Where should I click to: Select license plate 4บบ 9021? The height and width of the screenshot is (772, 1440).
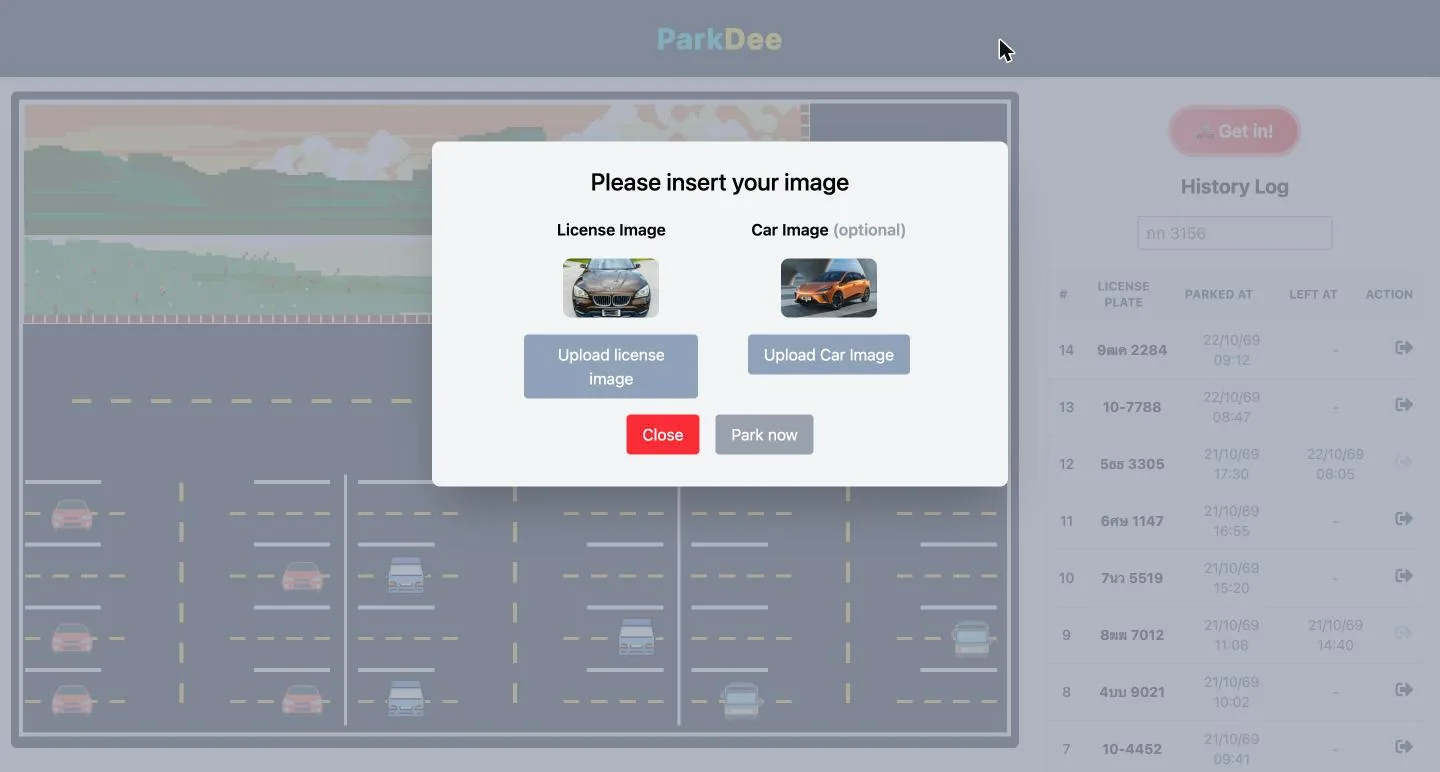click(x=1132, y=692)
